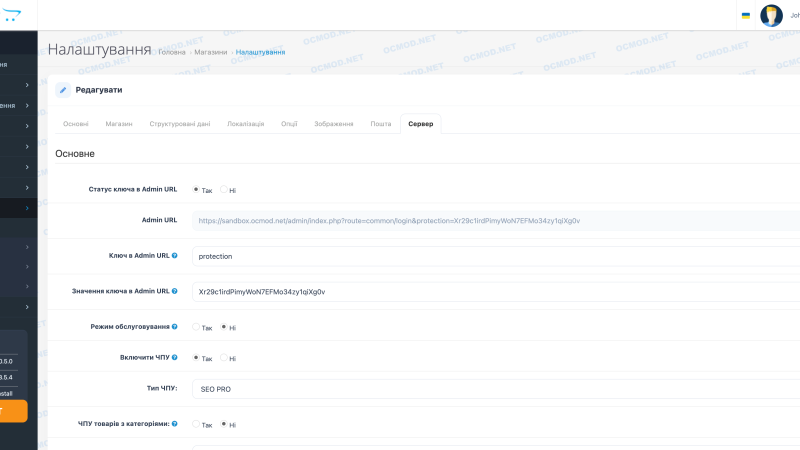Open the Зображення tab
This screenshot has height=450, width=800.
(x=334, y=124)
